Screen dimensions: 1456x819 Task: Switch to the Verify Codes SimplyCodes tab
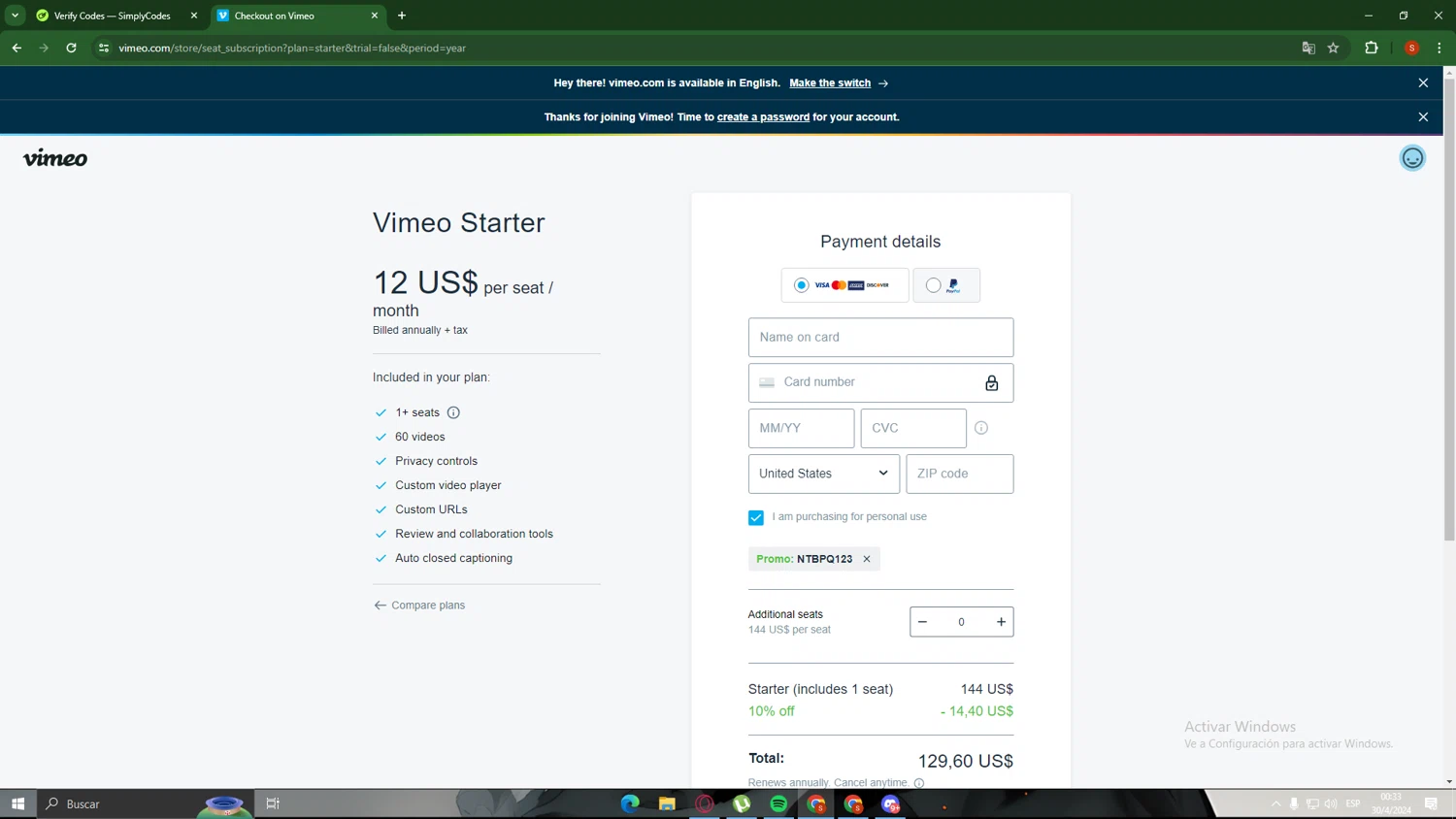(x=113, y=16)
